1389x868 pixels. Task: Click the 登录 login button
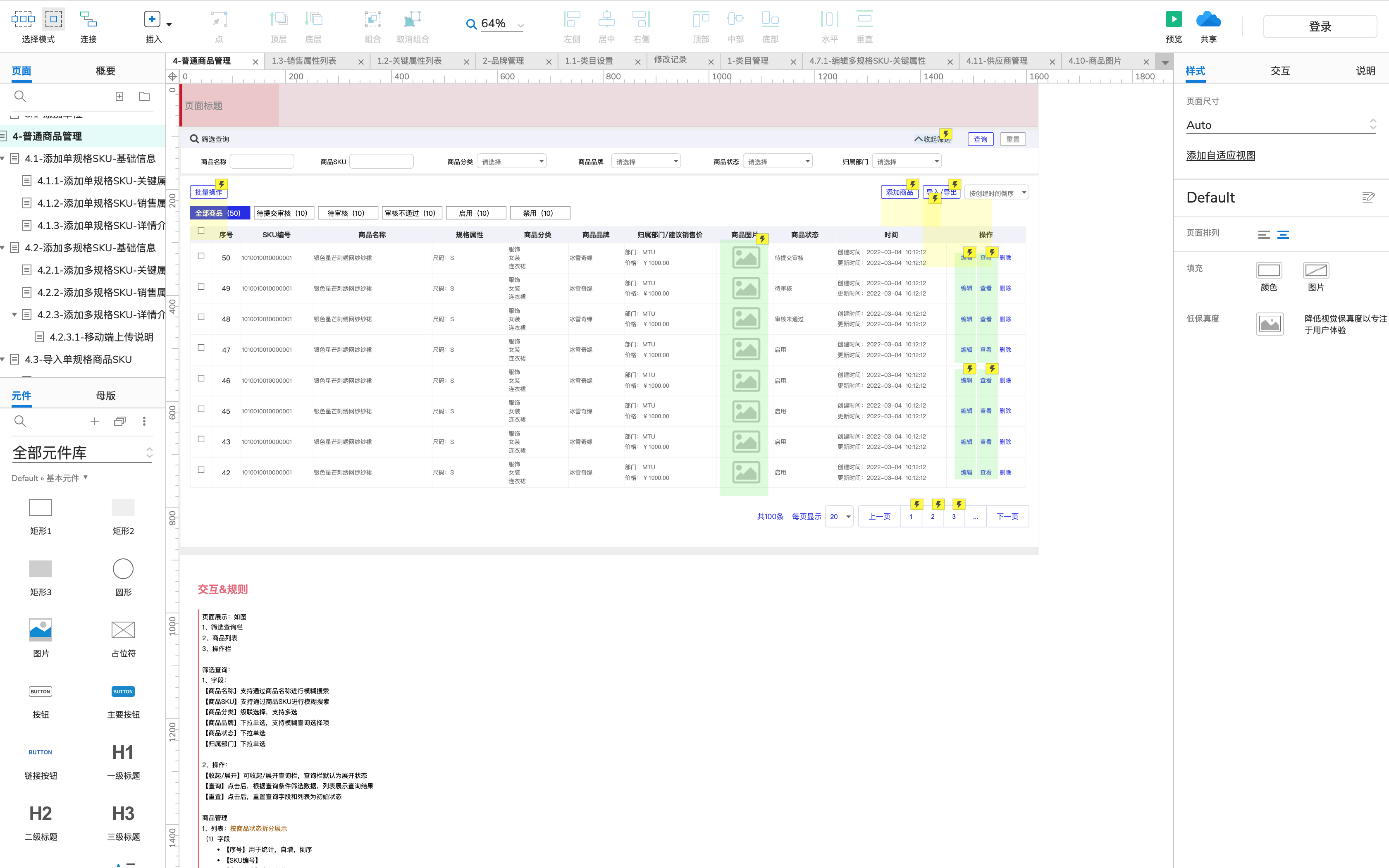point(1320,26)
